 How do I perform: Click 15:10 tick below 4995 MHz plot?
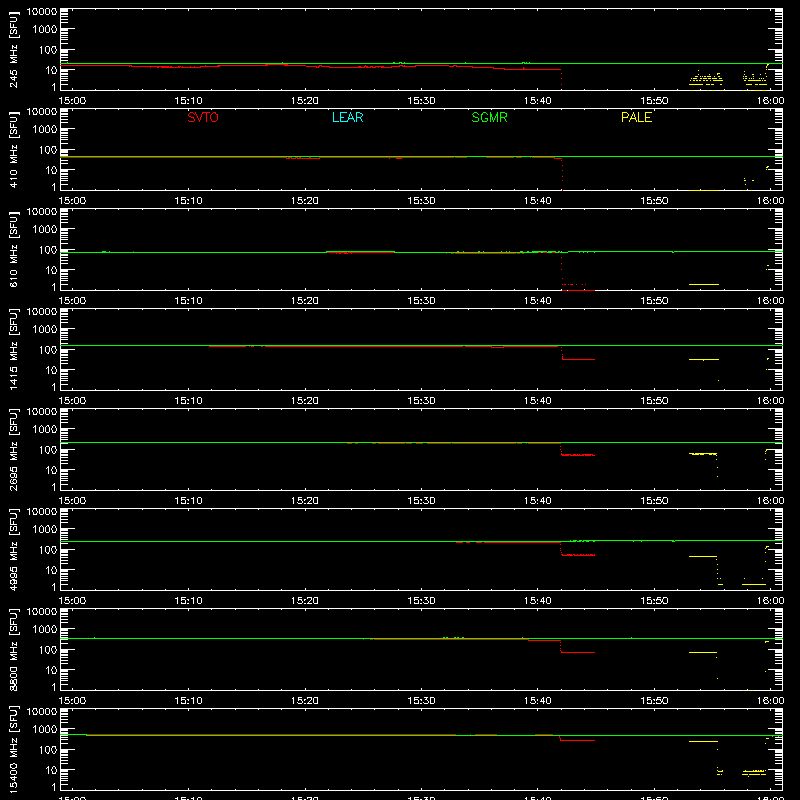(188, 601)
